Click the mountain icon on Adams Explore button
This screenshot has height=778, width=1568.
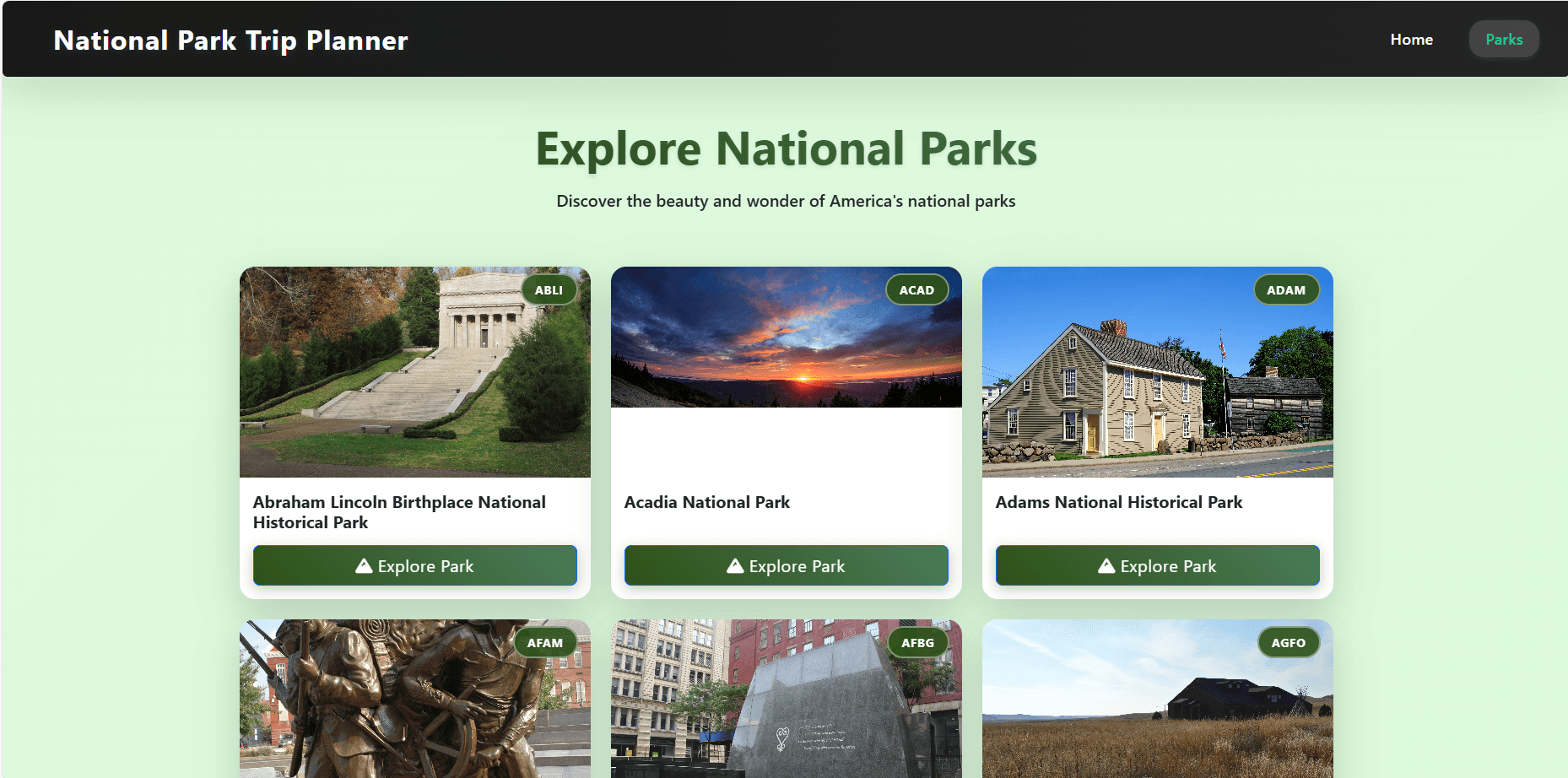pyautogui.click(x=1106, y=565)
